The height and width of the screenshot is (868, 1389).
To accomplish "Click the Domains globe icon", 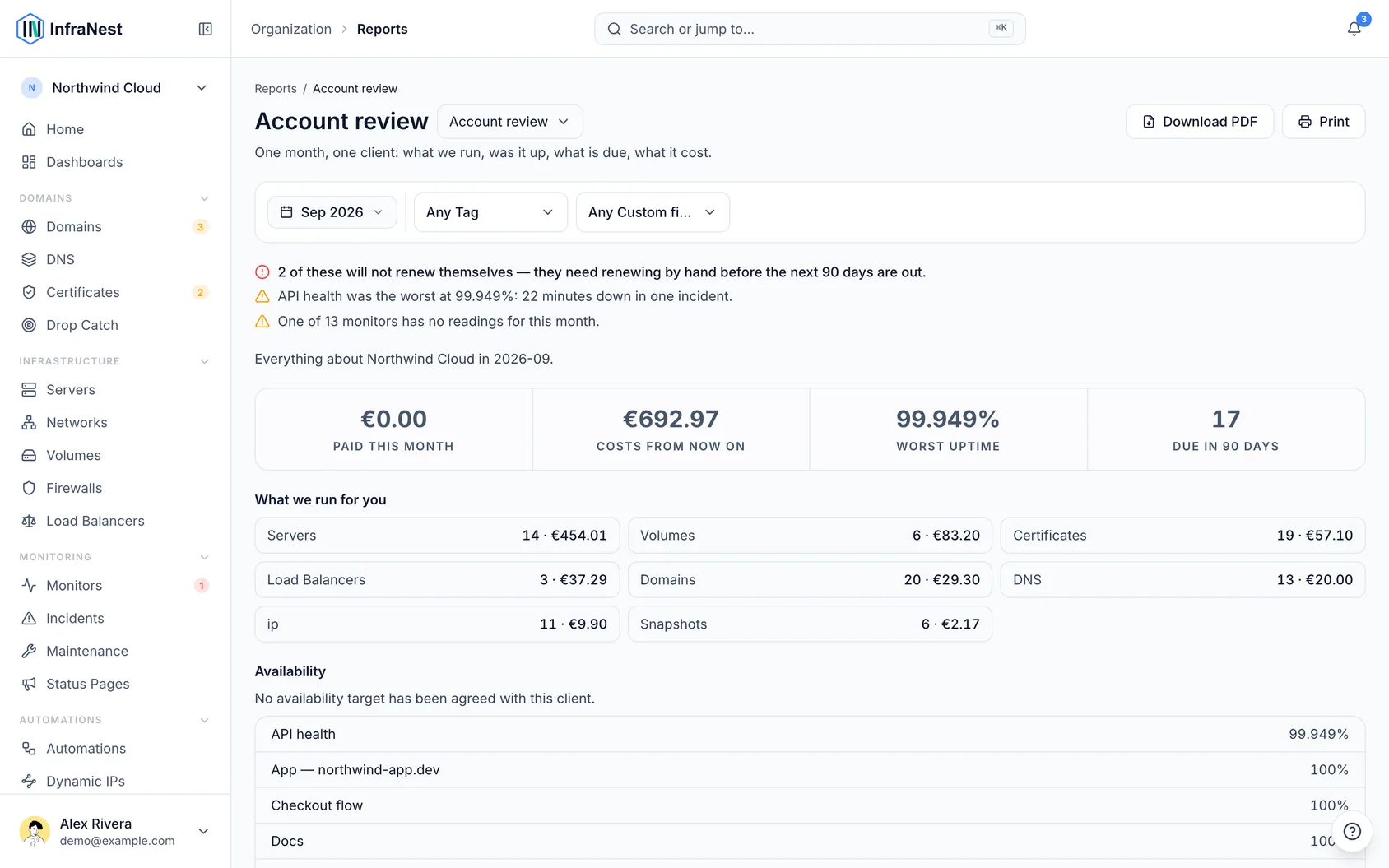I will [x=29, y=226].
